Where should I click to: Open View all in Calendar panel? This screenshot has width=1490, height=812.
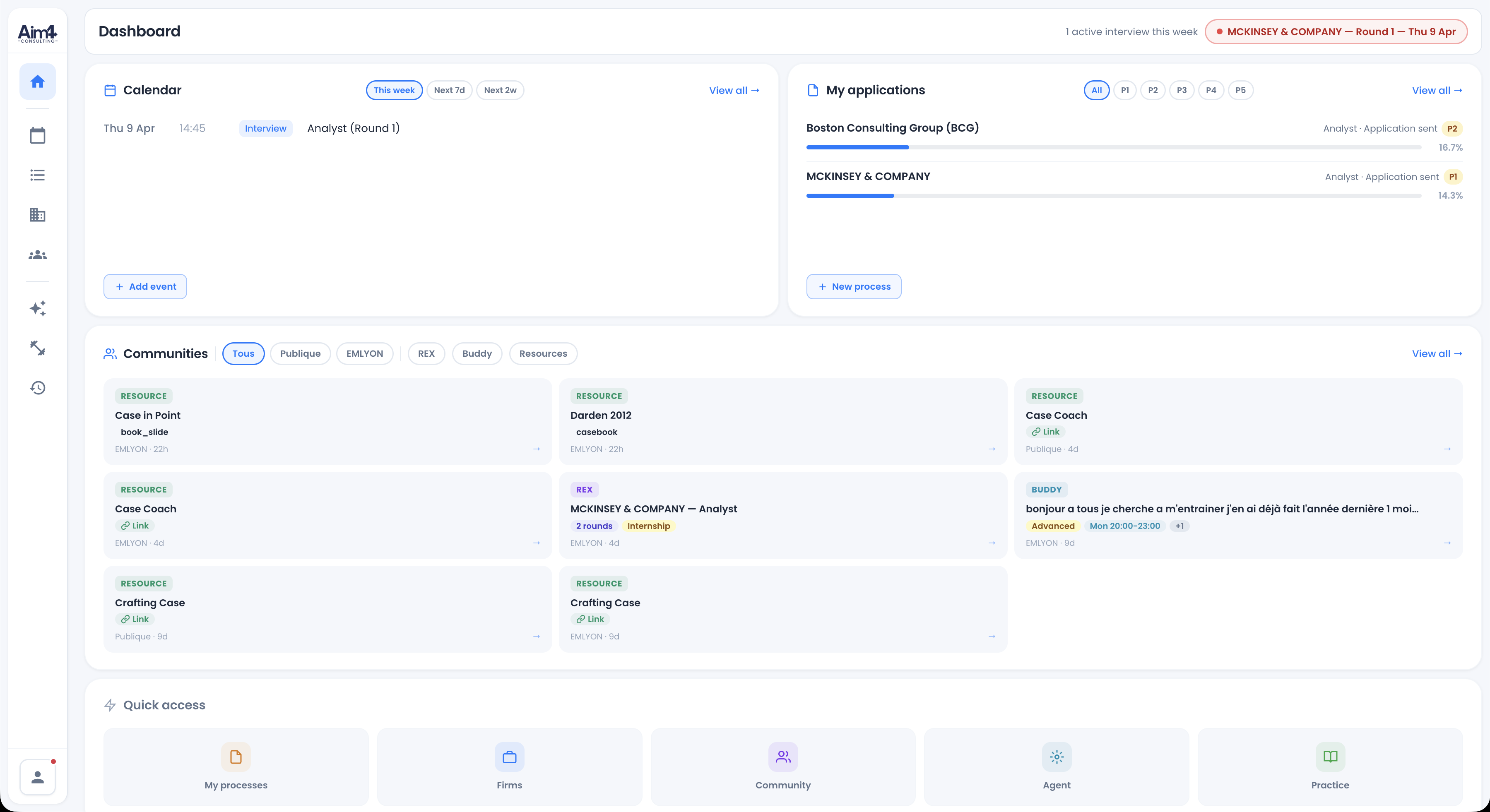pos(734,90)
